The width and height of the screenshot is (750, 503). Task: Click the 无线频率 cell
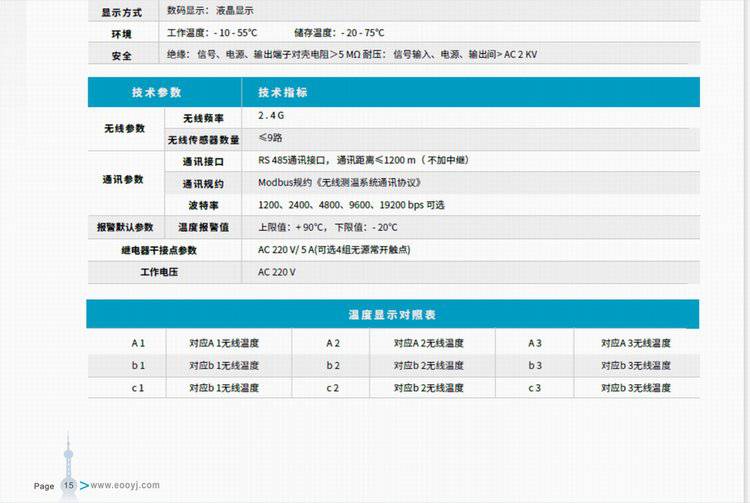(203, 118)
